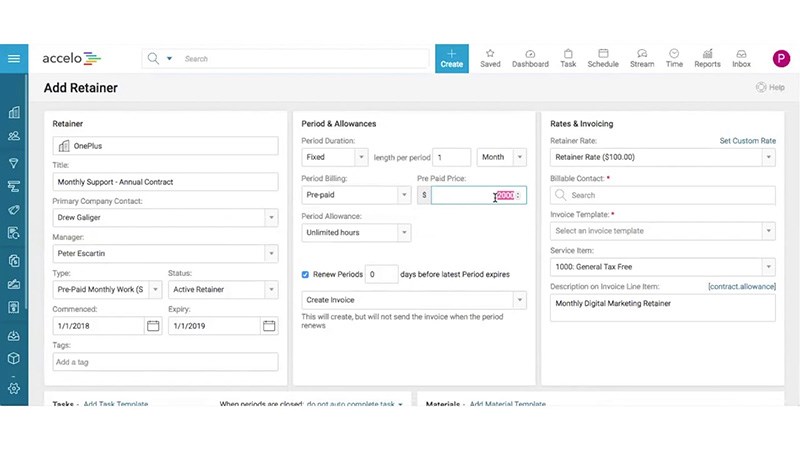
Task: Open the hamburger navigation menu
Action: [x=14, y=59]
